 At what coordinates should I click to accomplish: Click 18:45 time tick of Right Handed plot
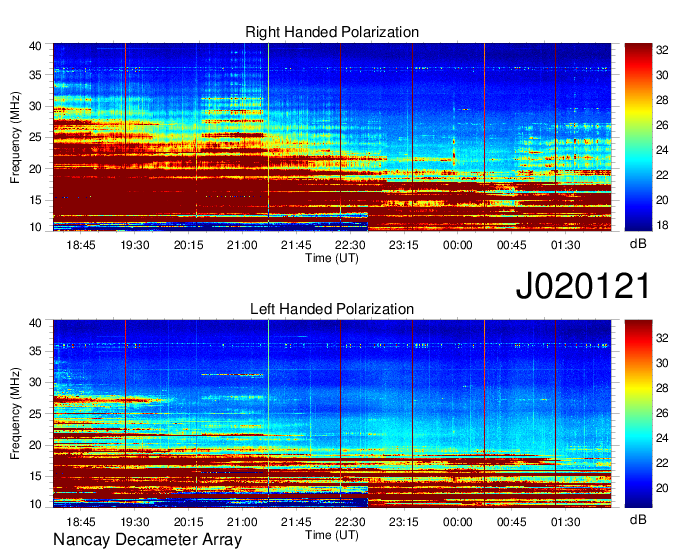tap(81, 245)
